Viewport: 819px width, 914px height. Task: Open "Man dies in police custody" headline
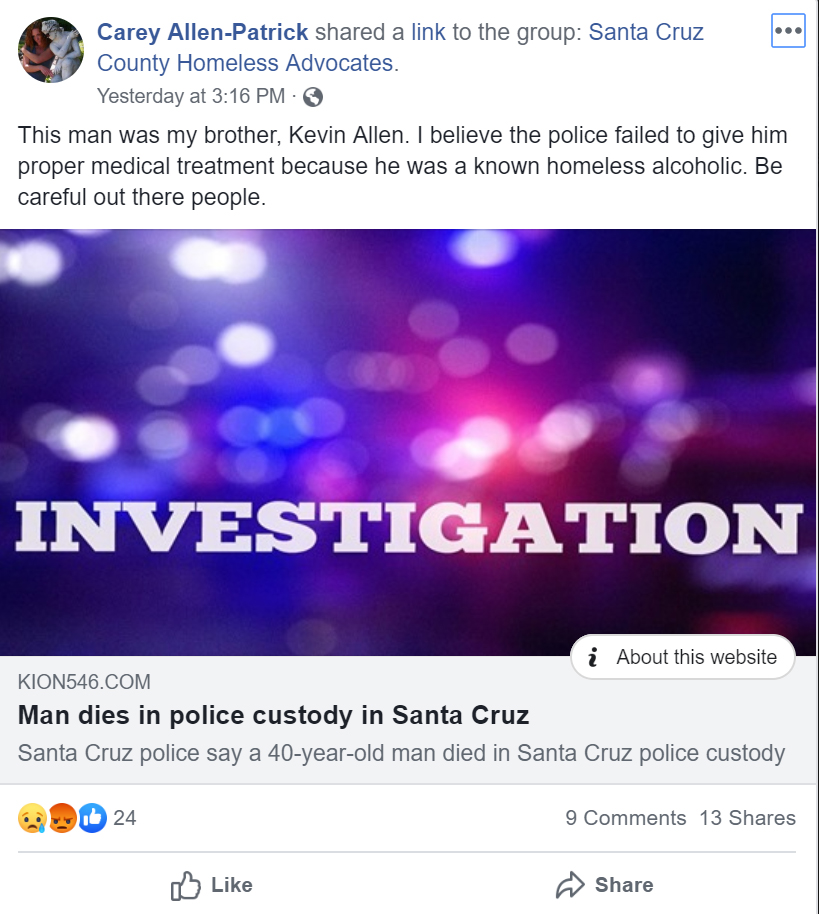[273, 716]
